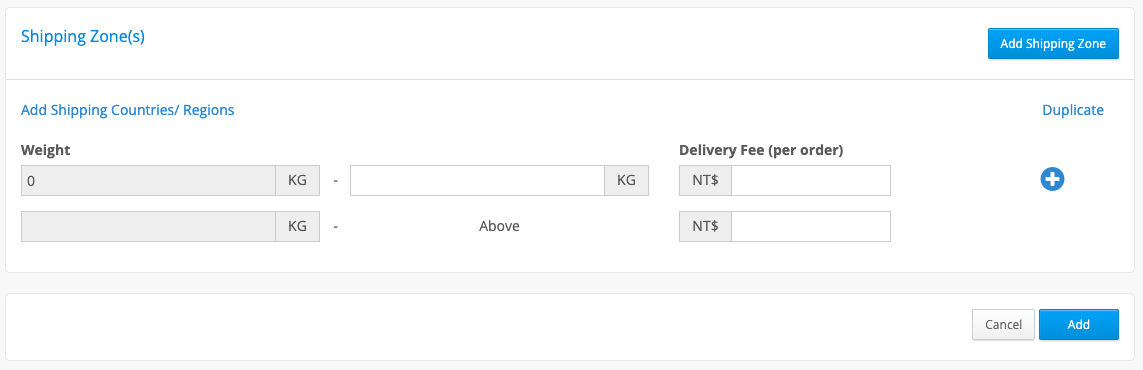Click the NT$ currency label in the second row
This screenshot has height=370, width=1143.
coord(706,227)
